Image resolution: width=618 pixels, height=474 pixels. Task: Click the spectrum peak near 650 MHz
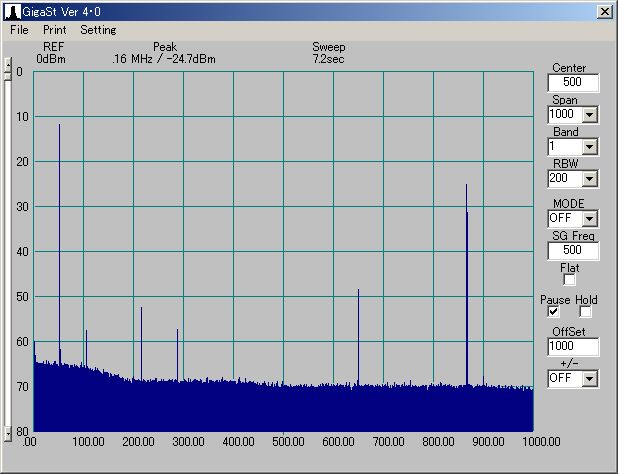[358, 330]
